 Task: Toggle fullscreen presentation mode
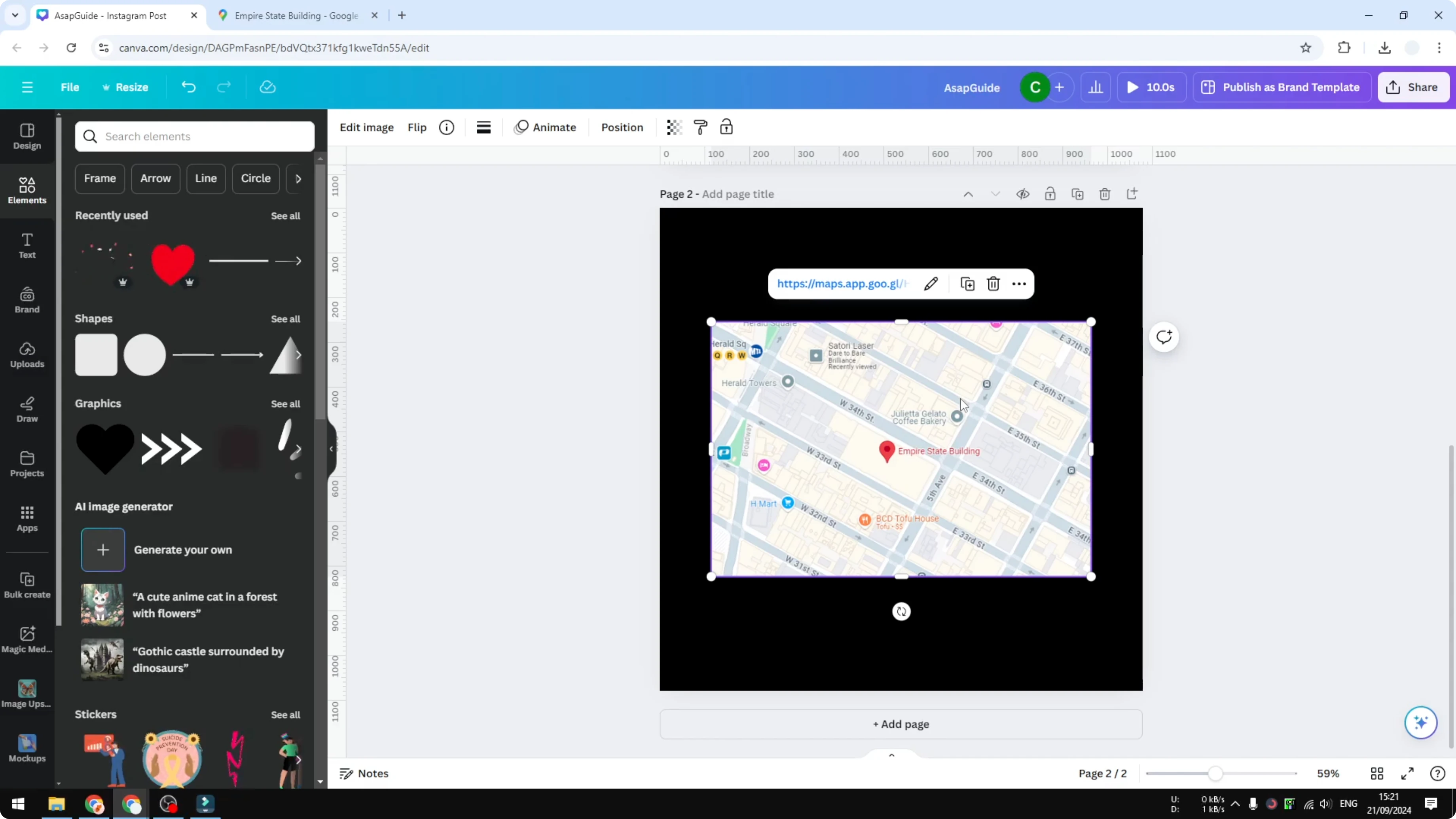[1407, 773]
